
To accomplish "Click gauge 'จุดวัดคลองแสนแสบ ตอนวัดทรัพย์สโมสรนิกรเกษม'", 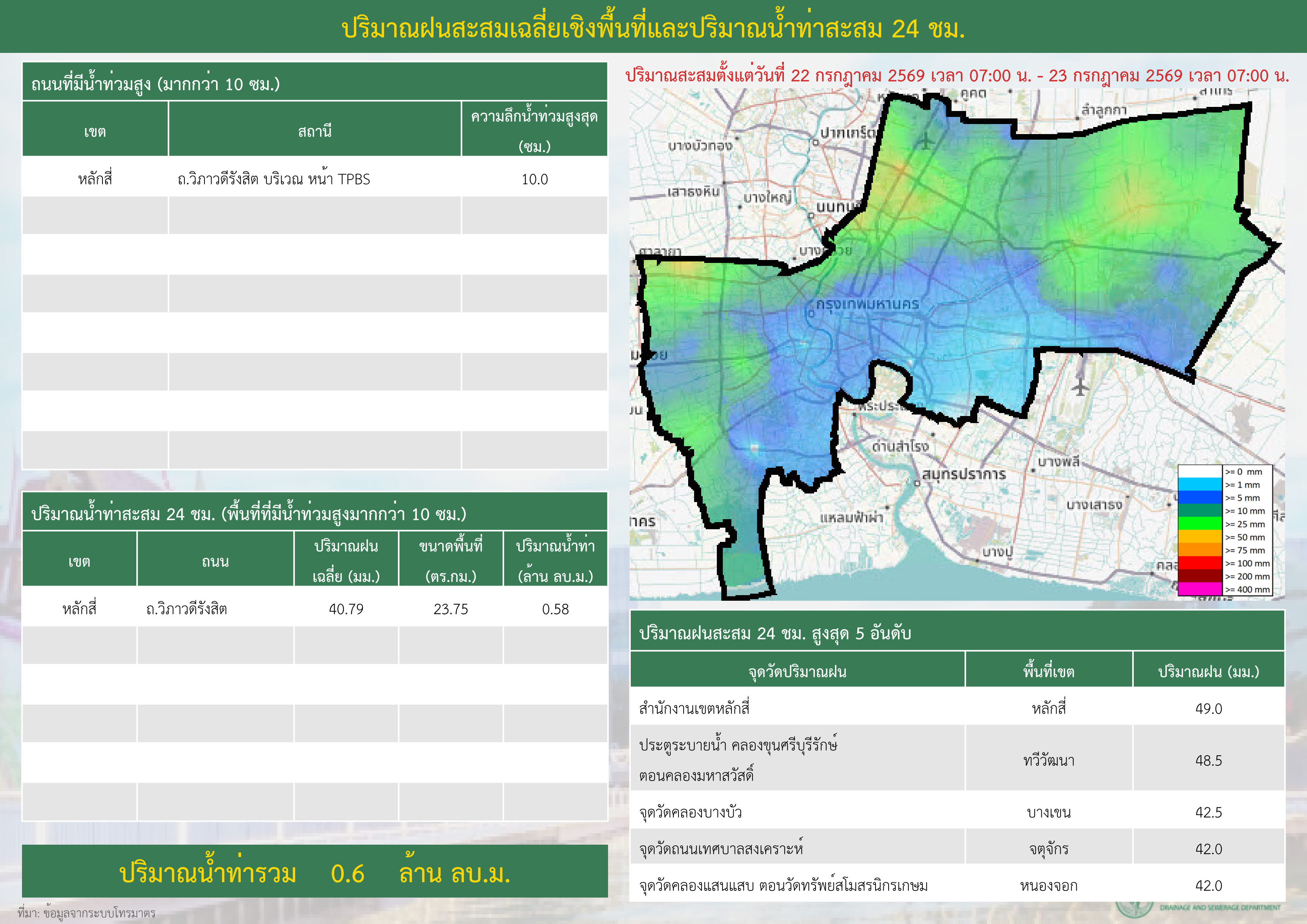I will [783, 885].
